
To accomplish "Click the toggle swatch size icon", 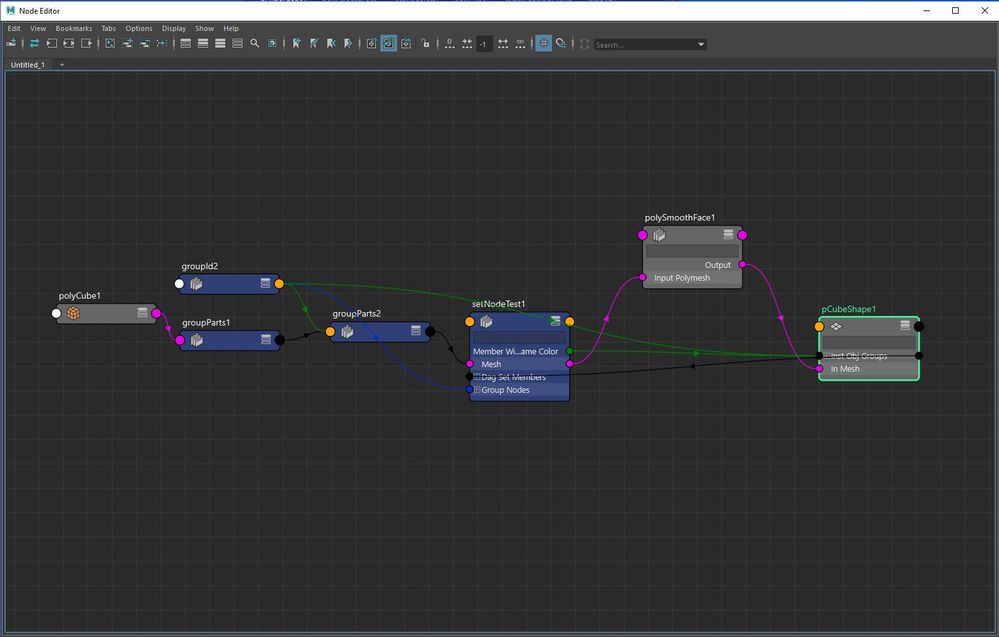I will [272, 43].
